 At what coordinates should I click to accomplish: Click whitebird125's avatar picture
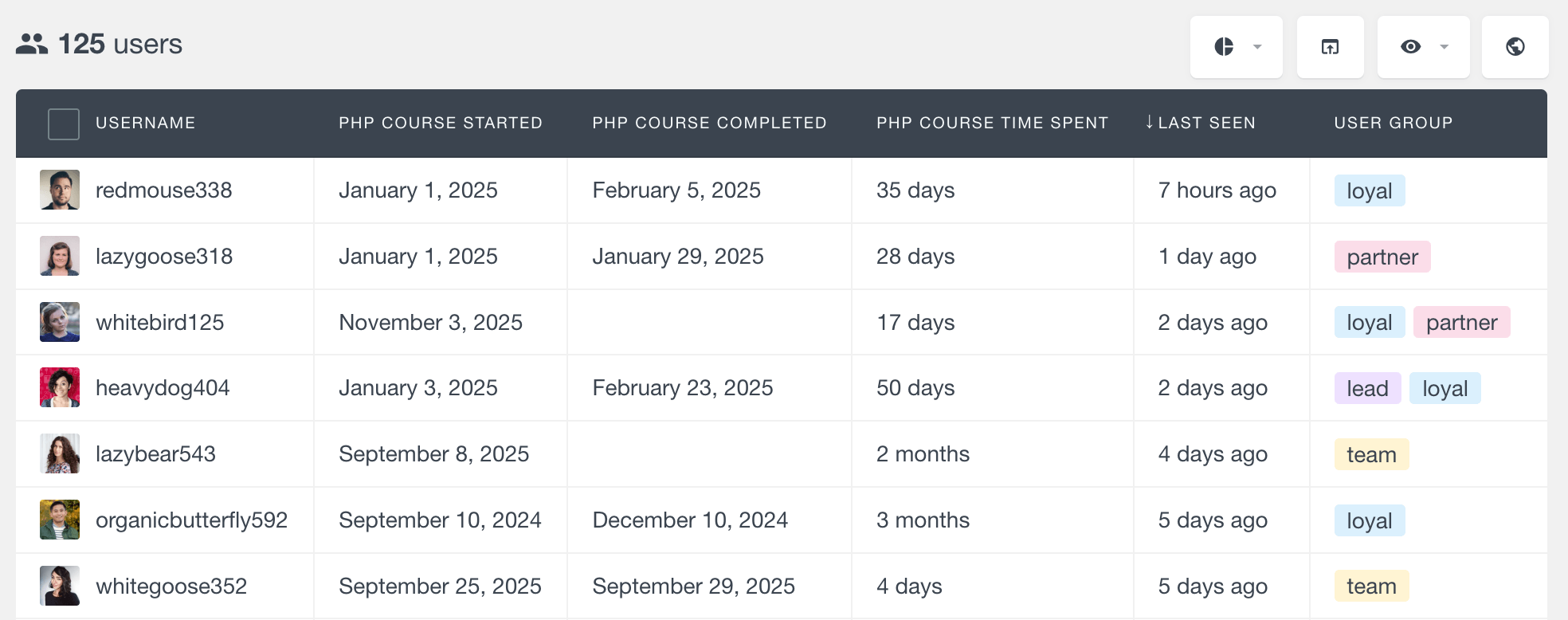60,322
